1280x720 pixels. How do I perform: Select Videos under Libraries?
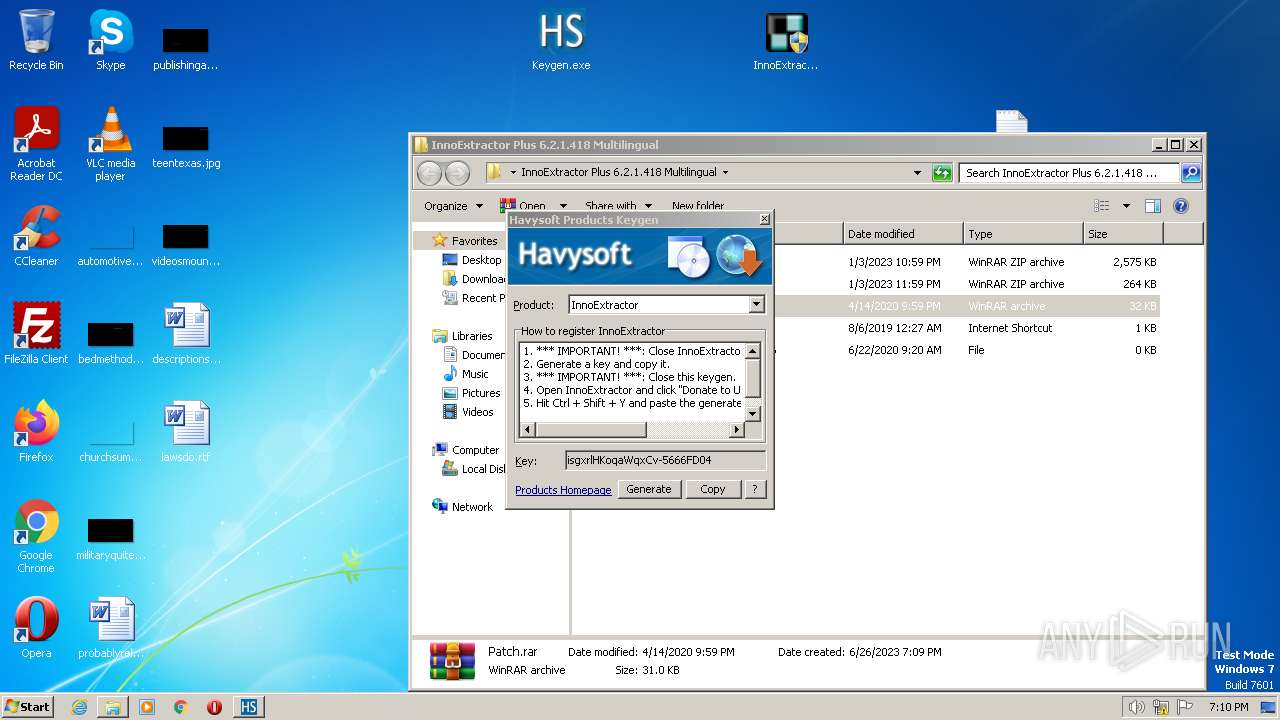pyautogui.click(x=477, y=412)
